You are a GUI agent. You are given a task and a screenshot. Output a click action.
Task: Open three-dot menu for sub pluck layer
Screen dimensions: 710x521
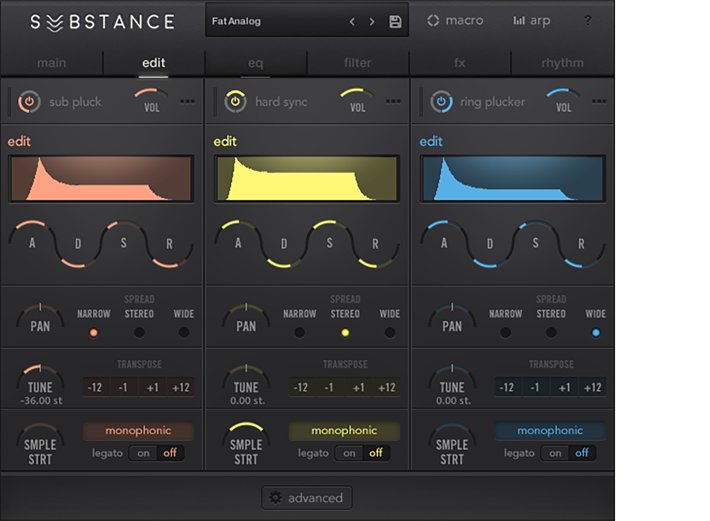[187, 101]
